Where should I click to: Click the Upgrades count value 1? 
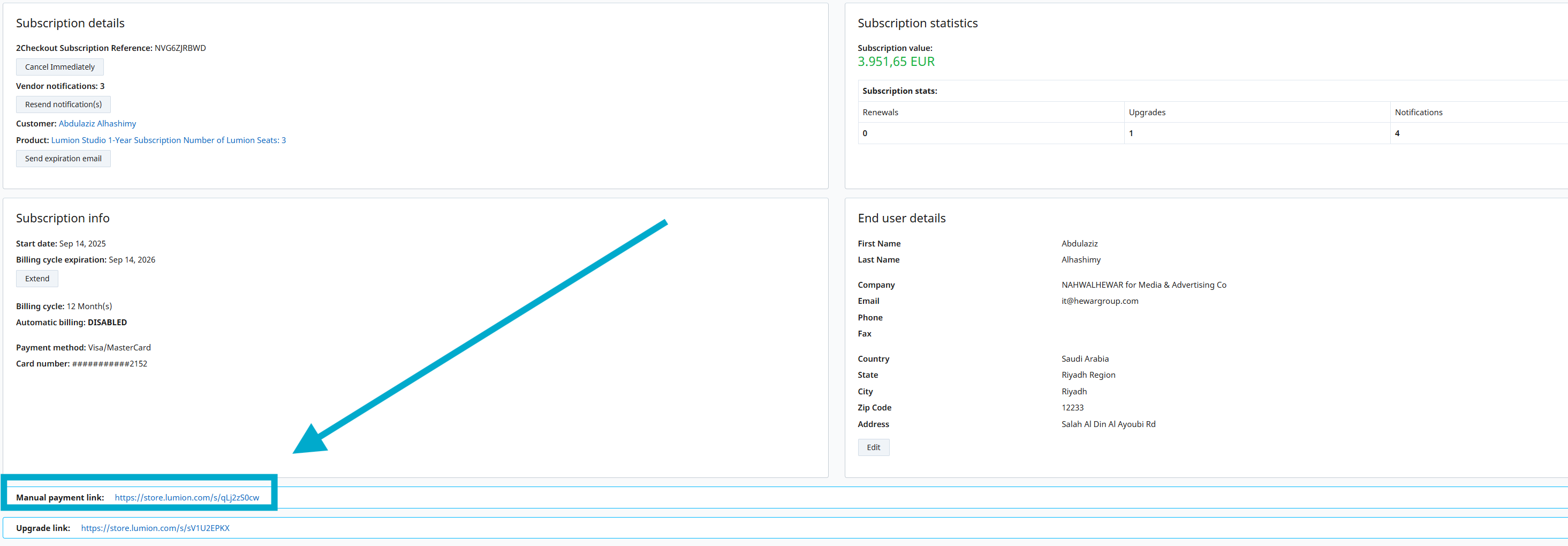pos(1131,133)
